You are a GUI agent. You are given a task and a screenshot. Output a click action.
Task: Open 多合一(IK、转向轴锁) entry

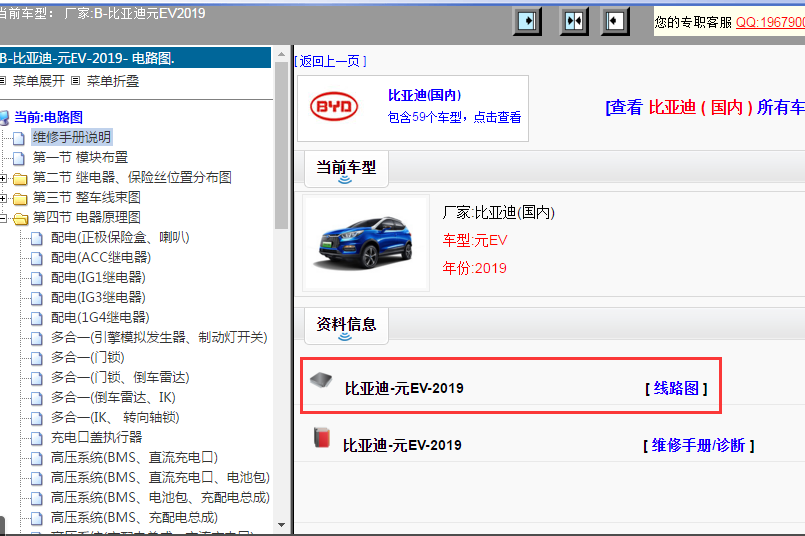click(115, 417)
